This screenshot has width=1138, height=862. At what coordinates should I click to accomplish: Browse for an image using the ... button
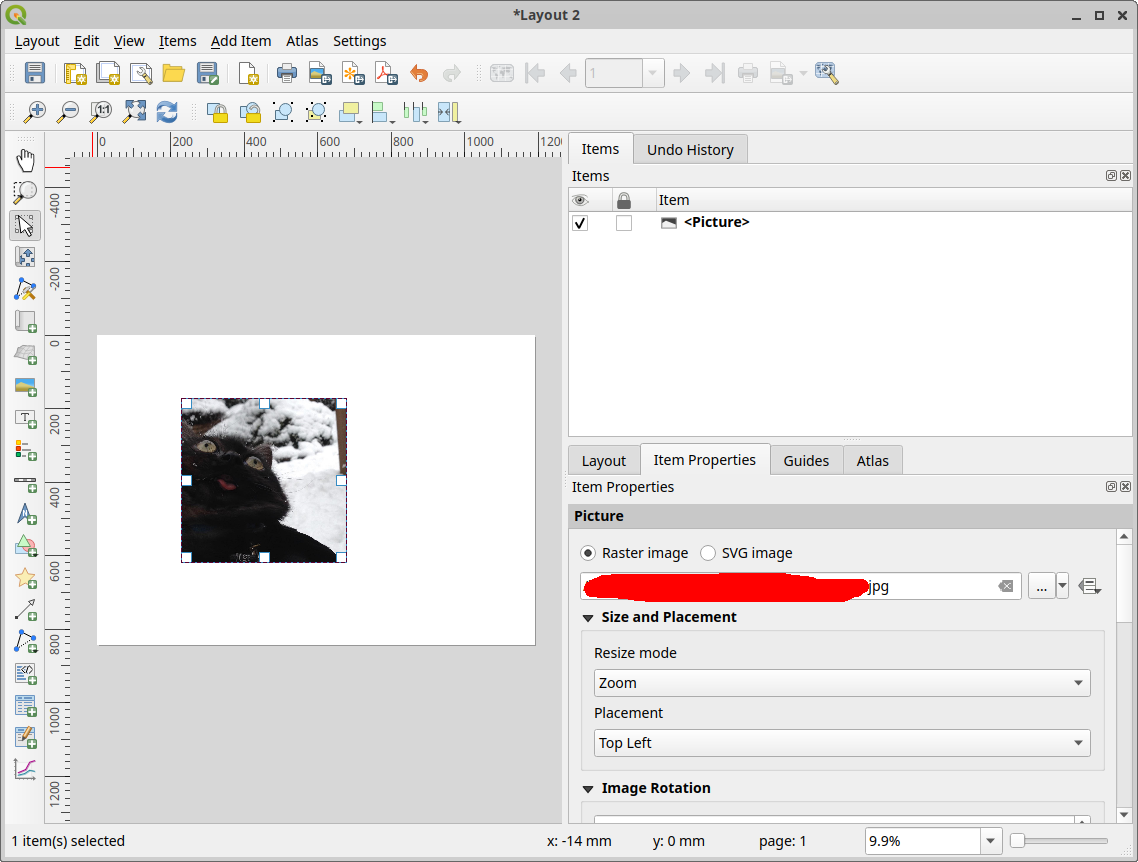coord(1041,586)
